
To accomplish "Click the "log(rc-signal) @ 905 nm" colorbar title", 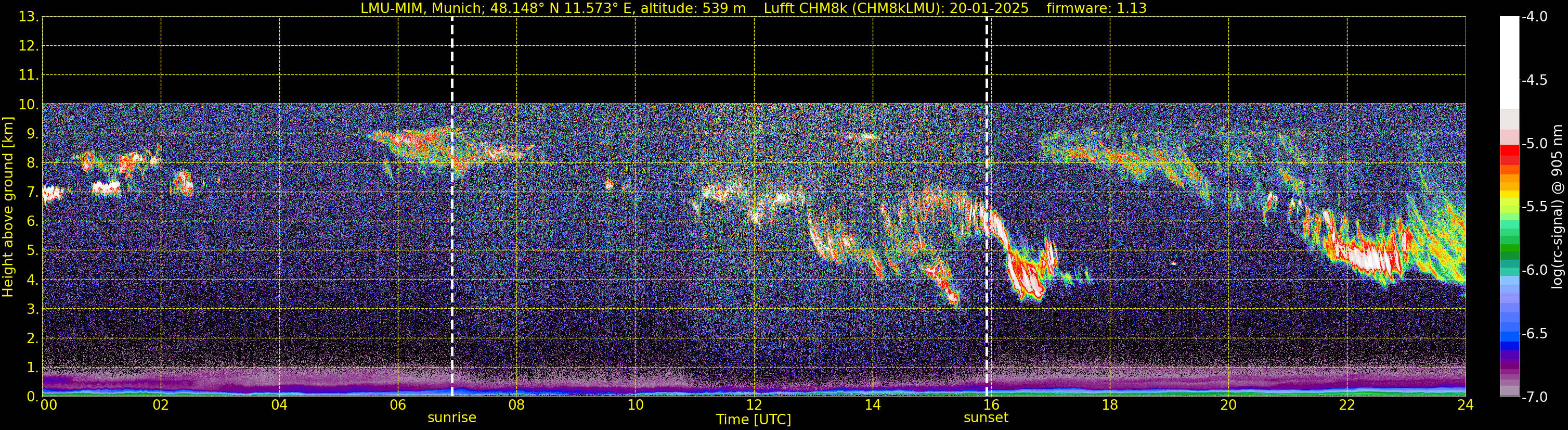I will [1557, 207].
